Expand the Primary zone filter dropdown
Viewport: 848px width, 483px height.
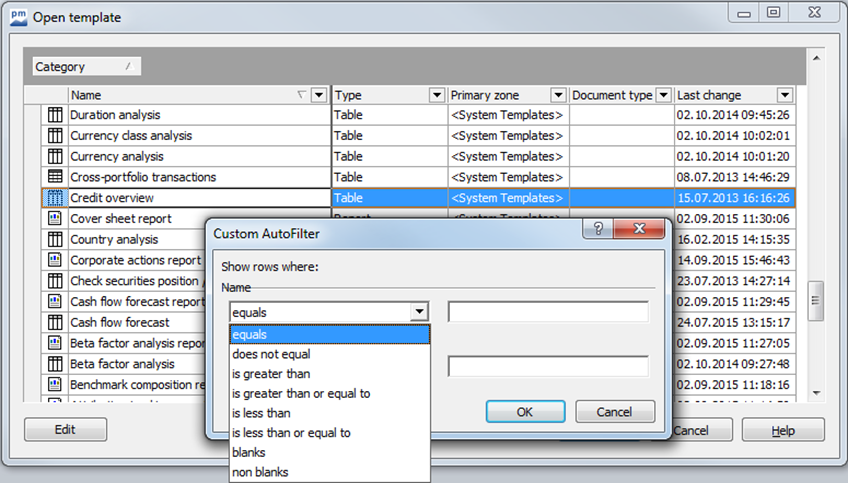[557, 95]
